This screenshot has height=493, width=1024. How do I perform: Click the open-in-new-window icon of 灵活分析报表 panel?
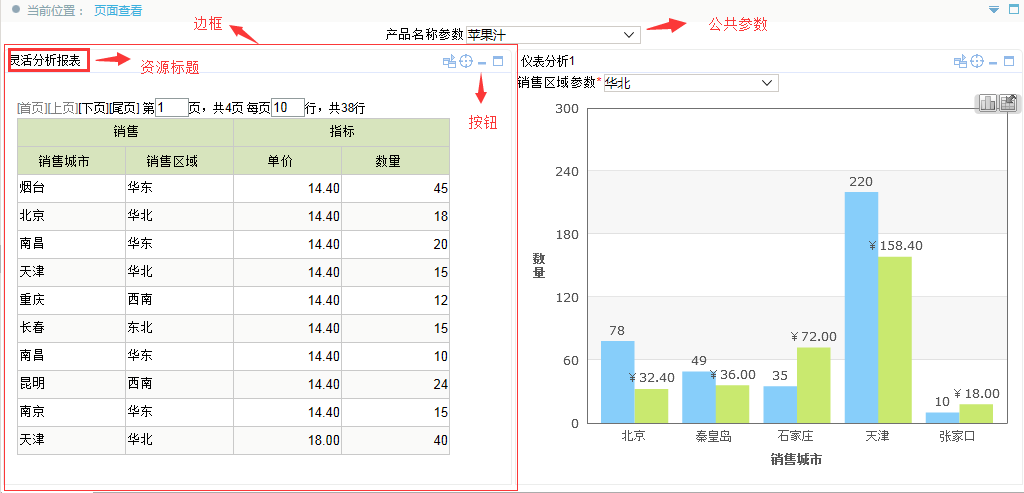pyautogui.click(x=449, y=62)
